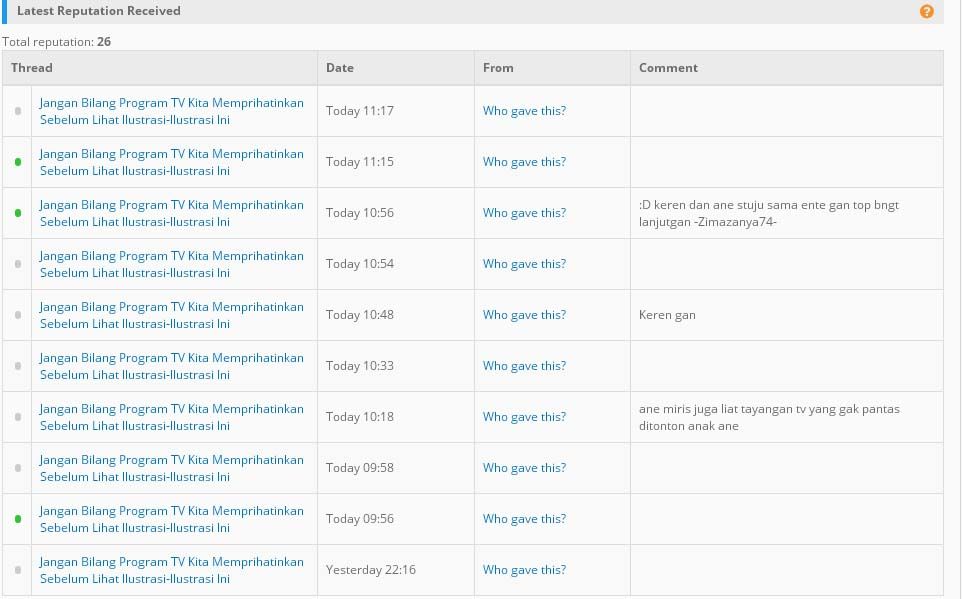The width and height of the screenshot is (962, 599).
Task: Click gray reputation dot for Today 10:48 row
Action: [18, 315]
